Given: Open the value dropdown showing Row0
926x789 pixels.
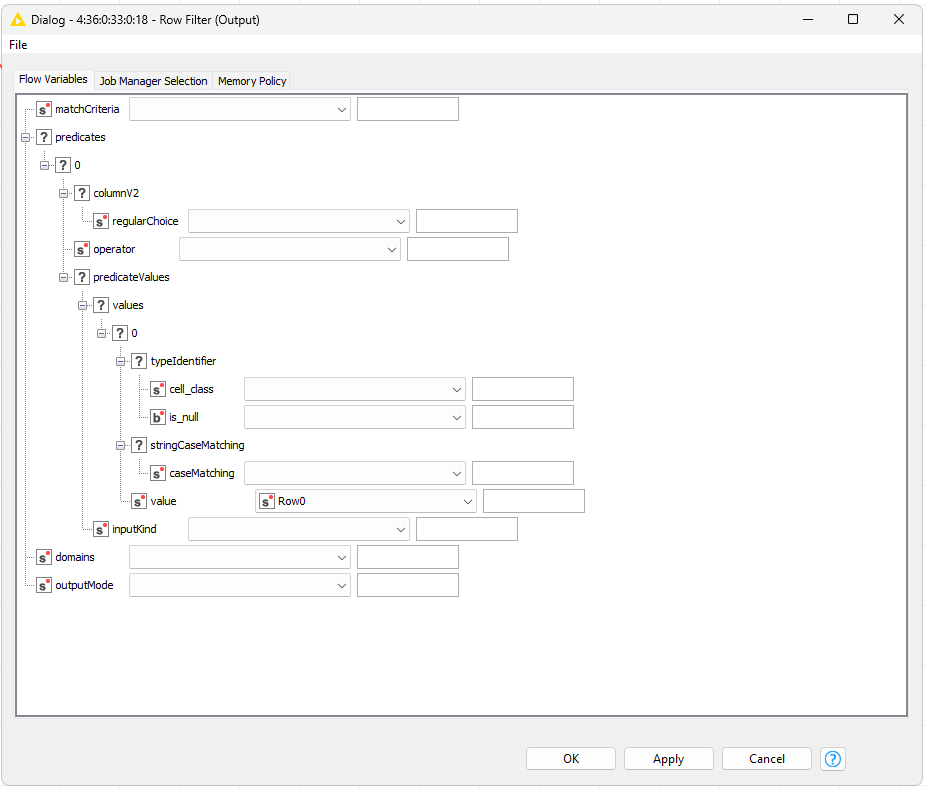Looking at the screenshot, I should [x=366, y=501].
